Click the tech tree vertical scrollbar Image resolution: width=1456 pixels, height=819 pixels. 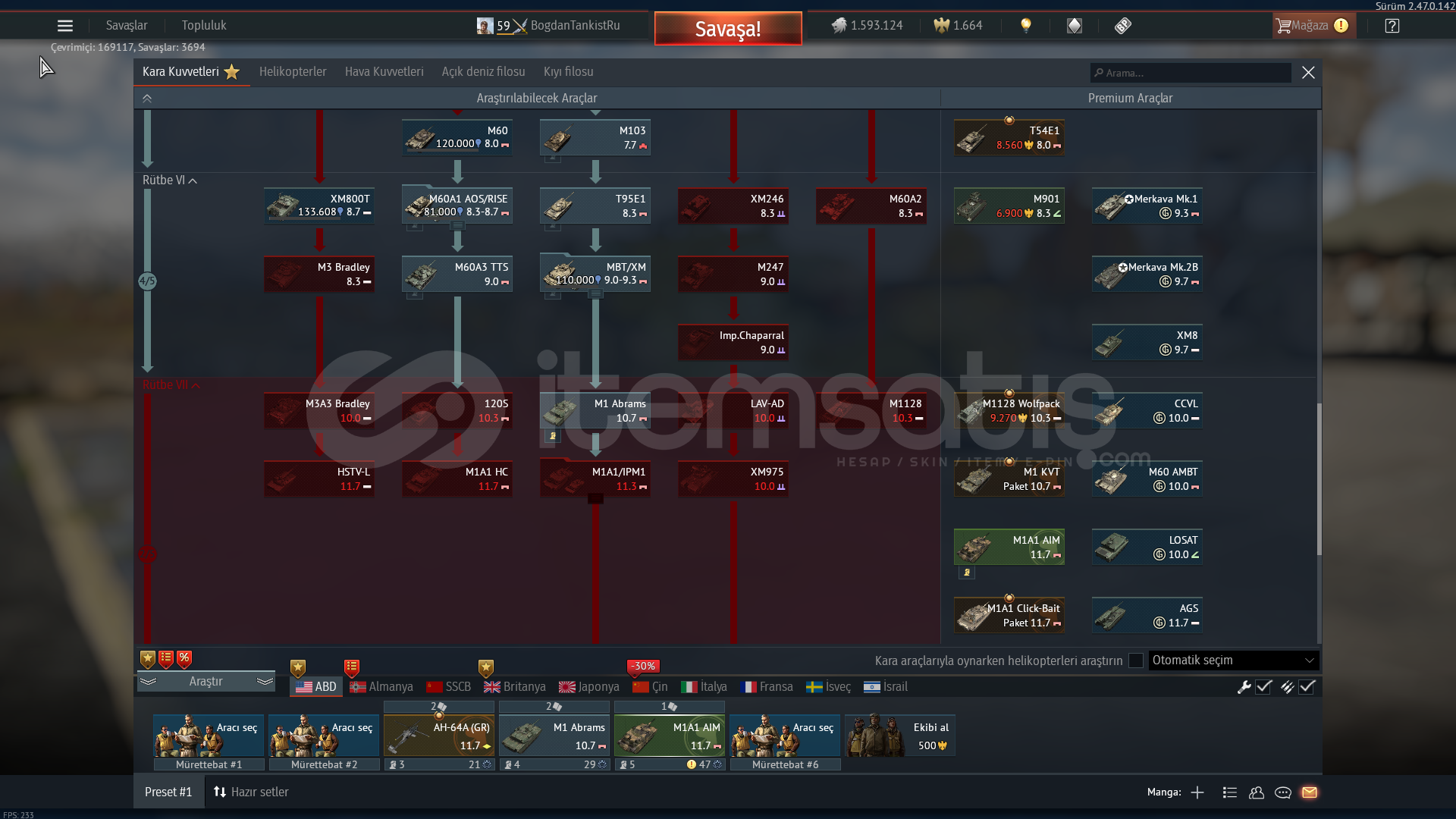1319,478
